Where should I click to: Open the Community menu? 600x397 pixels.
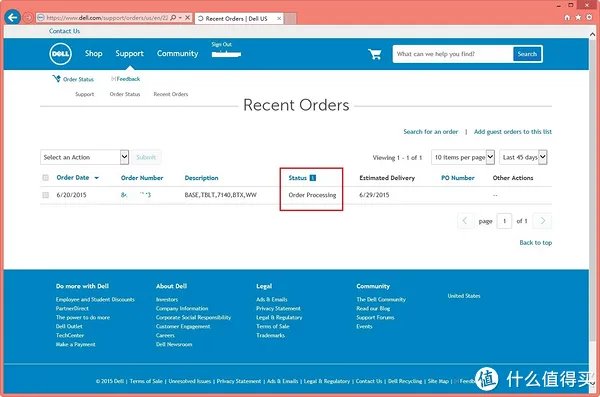click(178, 54)
